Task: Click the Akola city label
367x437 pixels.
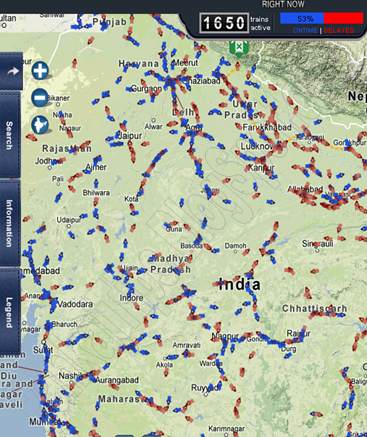Action: (164, 365)
